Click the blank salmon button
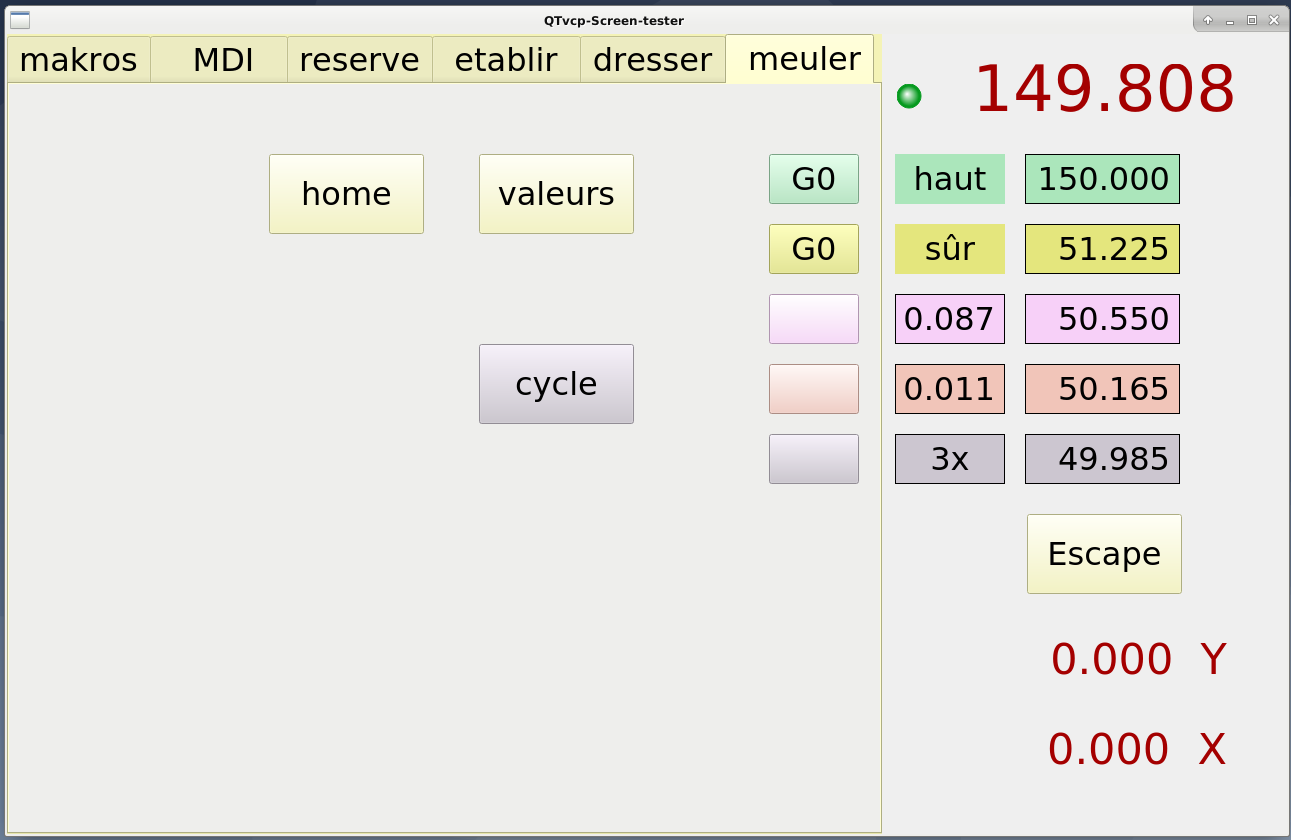1291x840 pixels. (x=814, y=389)
